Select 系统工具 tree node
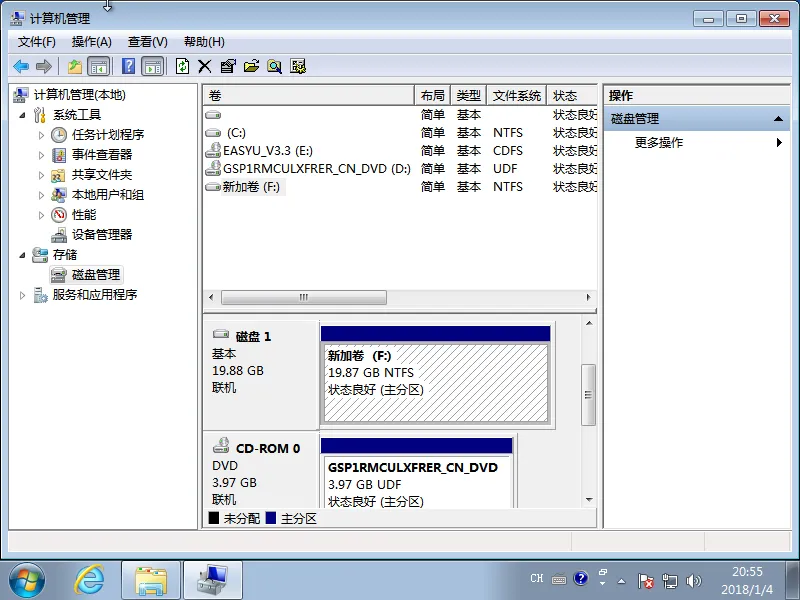 click(77, 115)
